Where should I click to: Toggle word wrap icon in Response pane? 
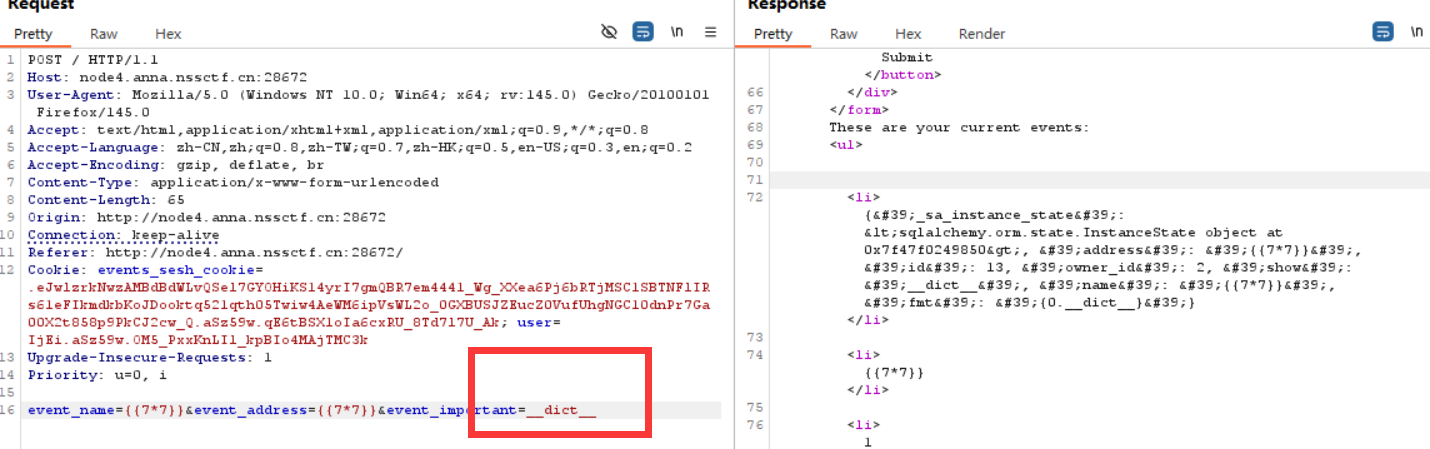1383,32
